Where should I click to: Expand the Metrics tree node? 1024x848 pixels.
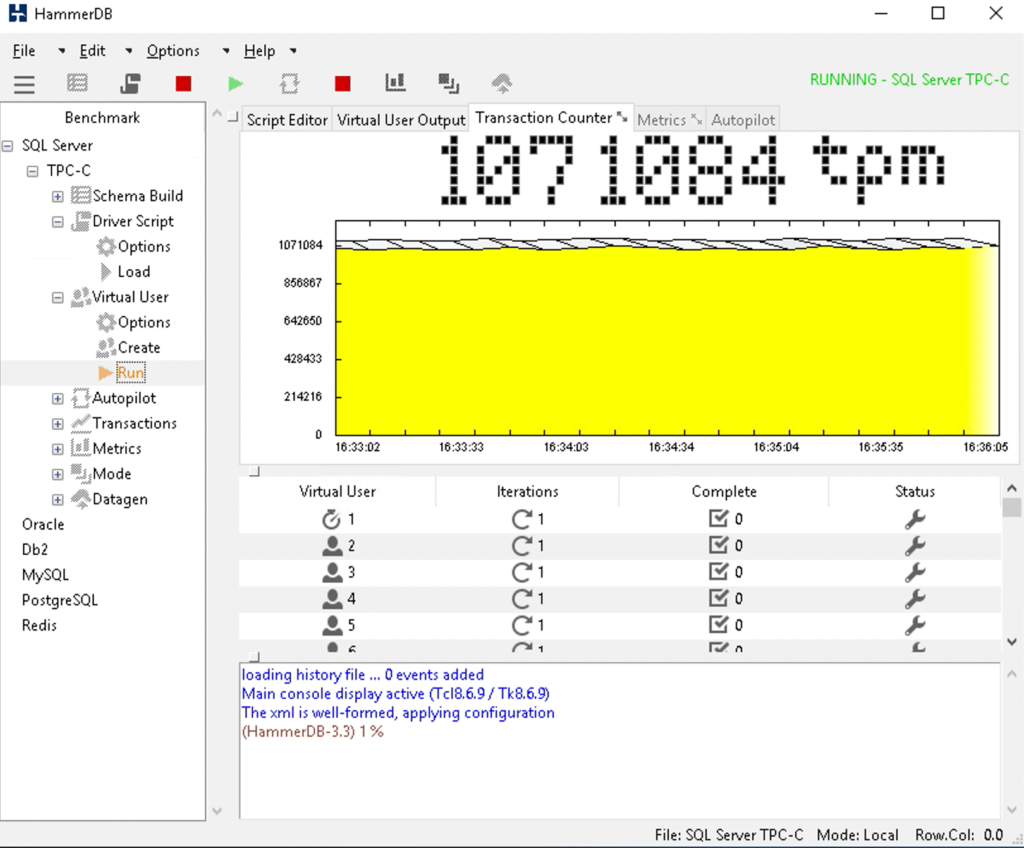point(57,449)
